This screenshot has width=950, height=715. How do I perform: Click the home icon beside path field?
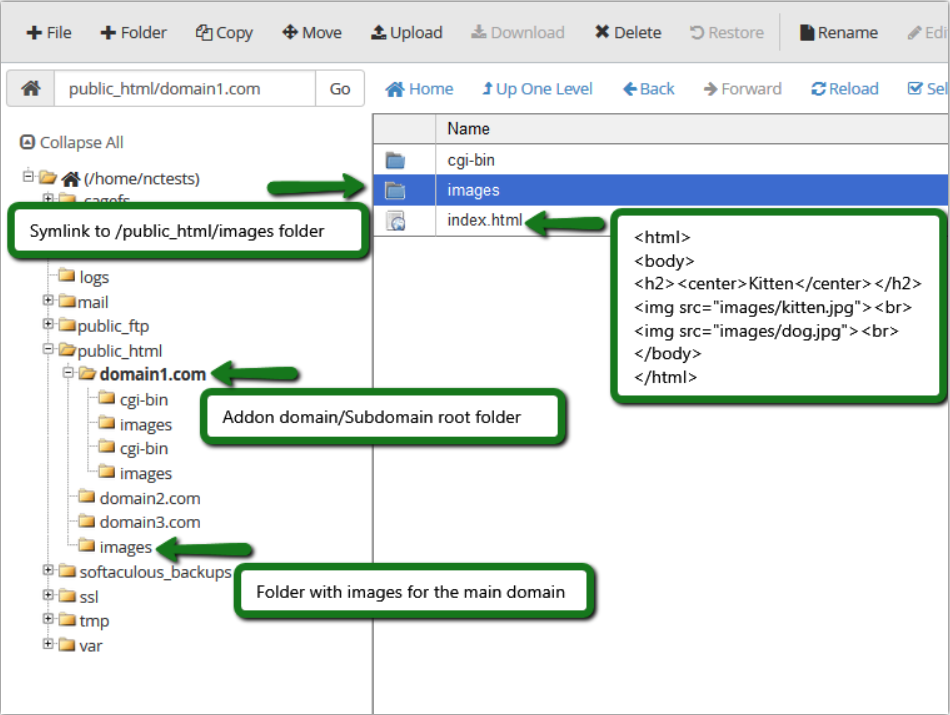[x=31, y=88]
